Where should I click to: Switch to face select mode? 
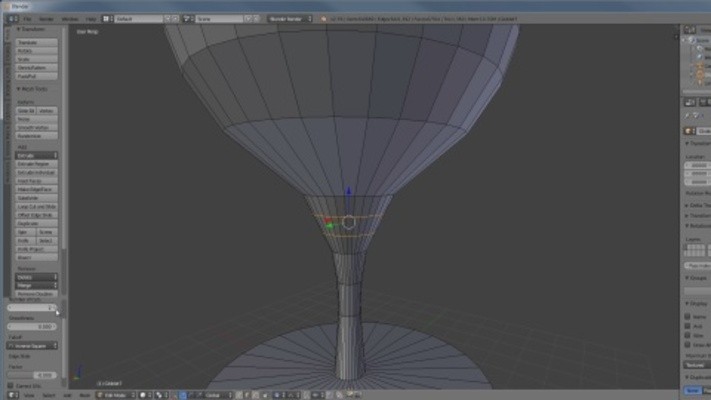click(255, 395)
